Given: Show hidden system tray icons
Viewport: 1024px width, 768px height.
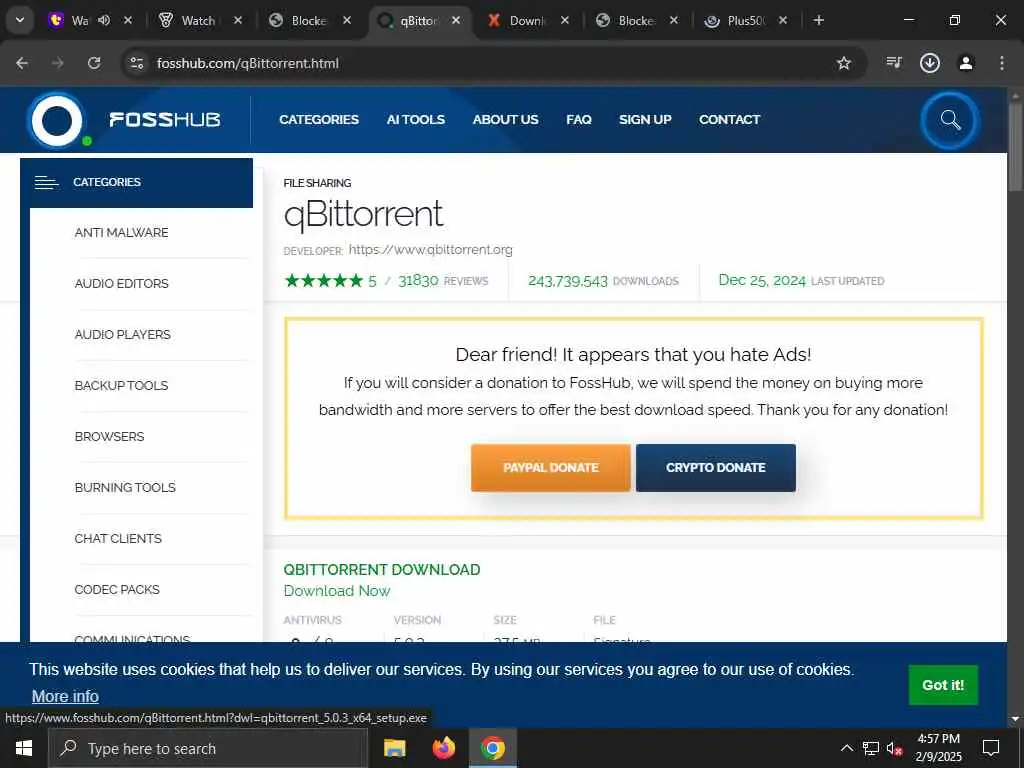Looking at the screenshot, I should pos(846,748).
